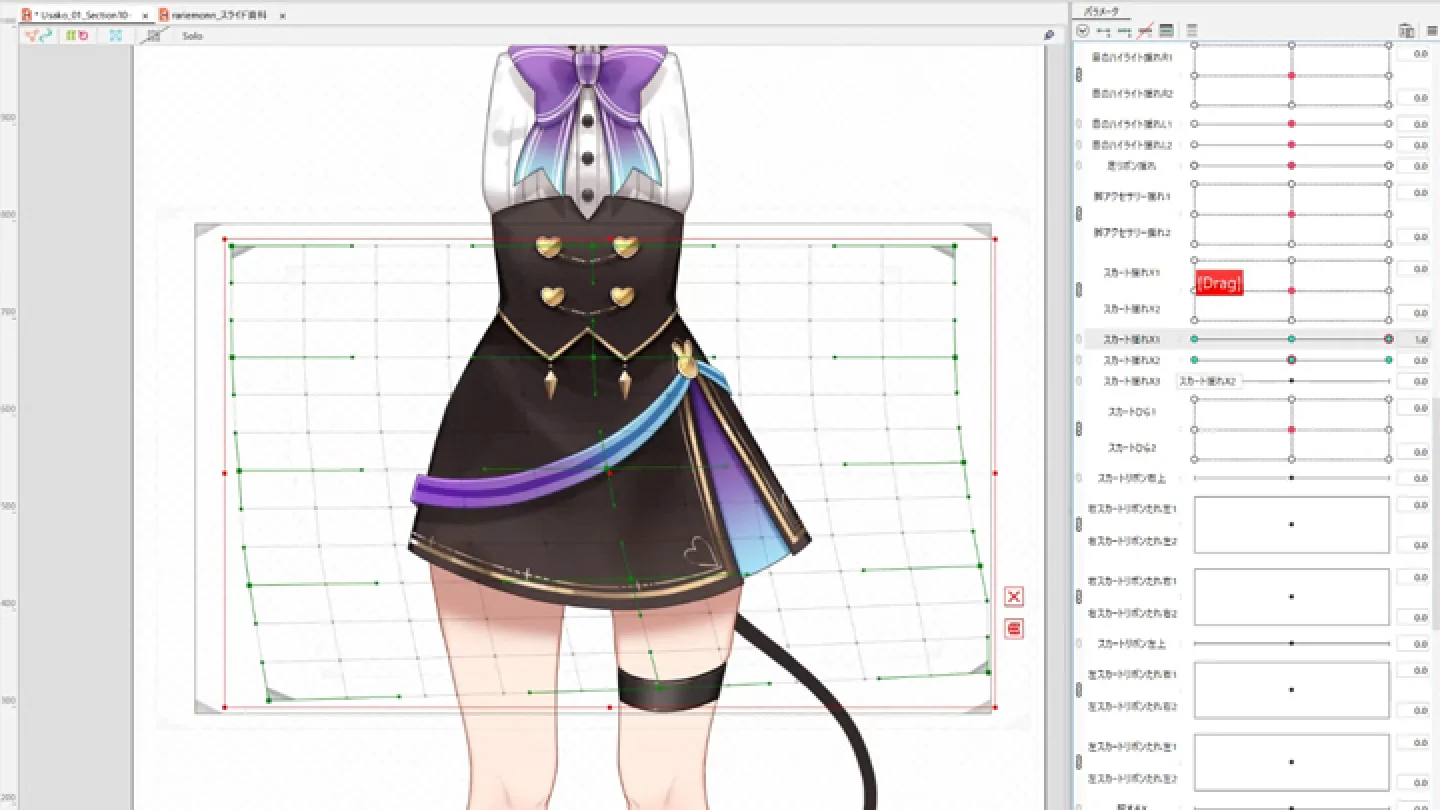Viewport: 1440px width, 810px height.
Task: Click the スカートリボン右上 value field
Action: point(1413,478)
